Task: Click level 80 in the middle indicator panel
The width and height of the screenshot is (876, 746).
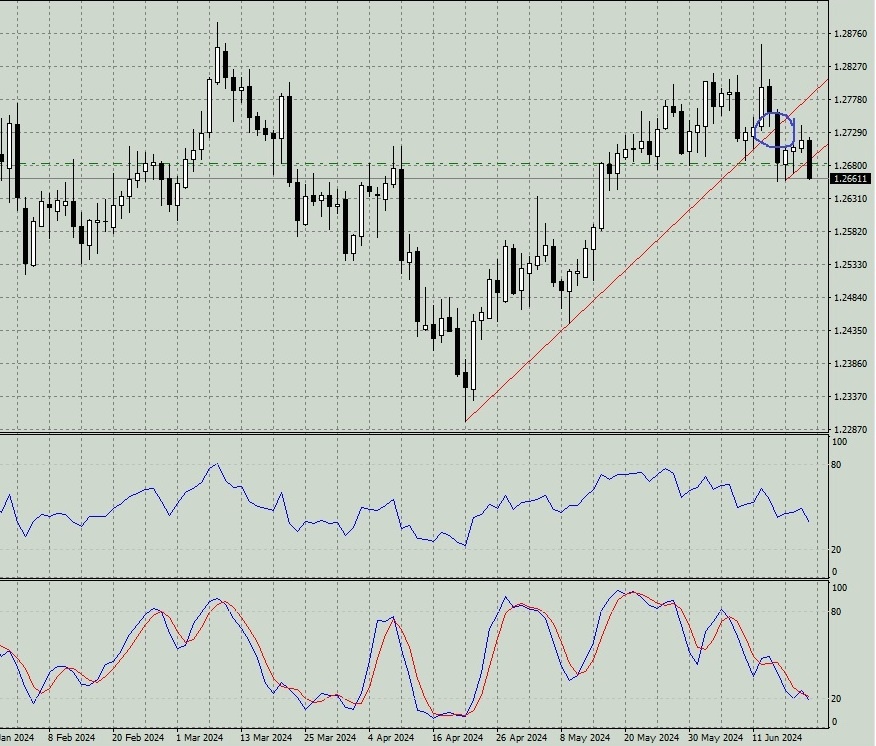Action: (x=836, y=465)
